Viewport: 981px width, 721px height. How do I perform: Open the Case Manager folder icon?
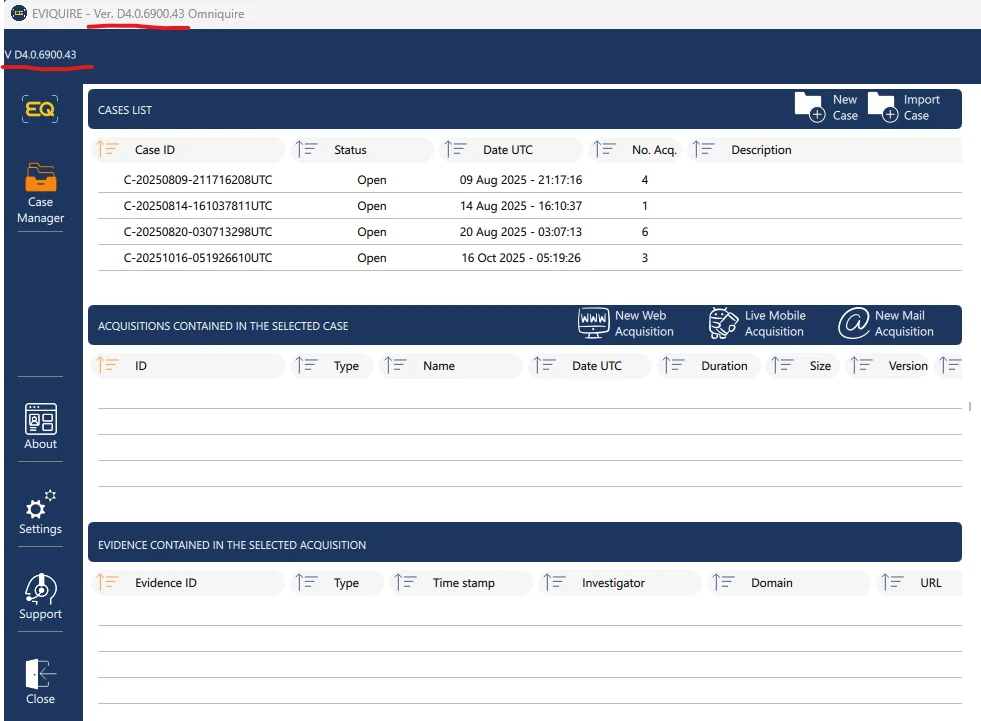tap(41, 178)
